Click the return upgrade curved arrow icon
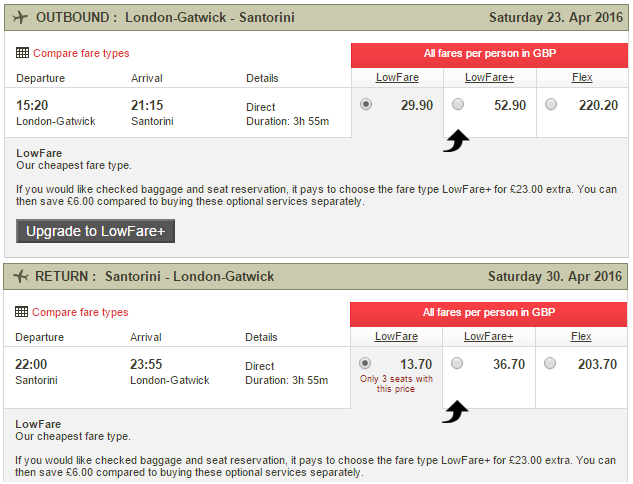The image size is (633, 484). 455,411
